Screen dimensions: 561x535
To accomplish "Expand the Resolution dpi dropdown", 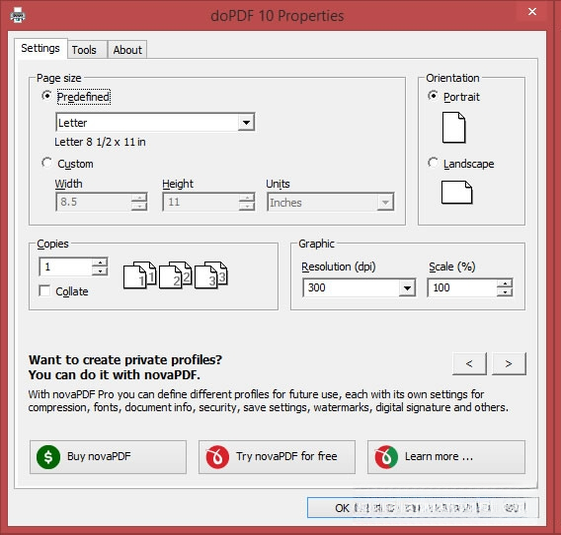I will pos(407,288).
